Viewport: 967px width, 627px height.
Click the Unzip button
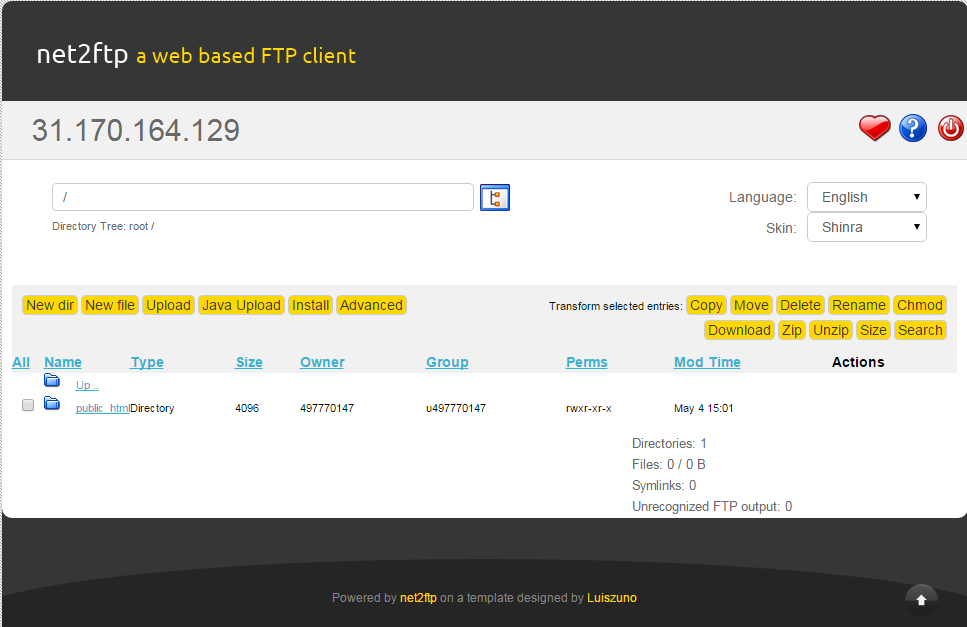pos(831,330)
